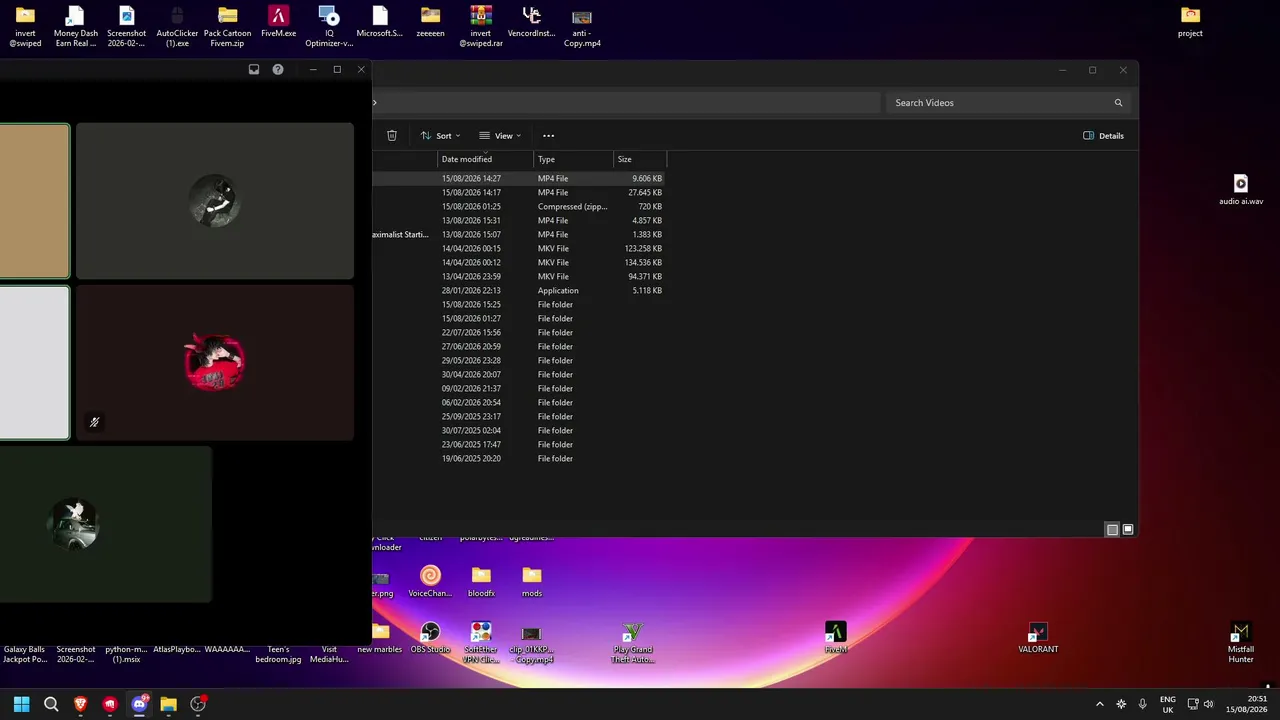Screen dimensions: 1280x720
Task: Select the bloodfx folder on desktop
Action: [481, 581]
